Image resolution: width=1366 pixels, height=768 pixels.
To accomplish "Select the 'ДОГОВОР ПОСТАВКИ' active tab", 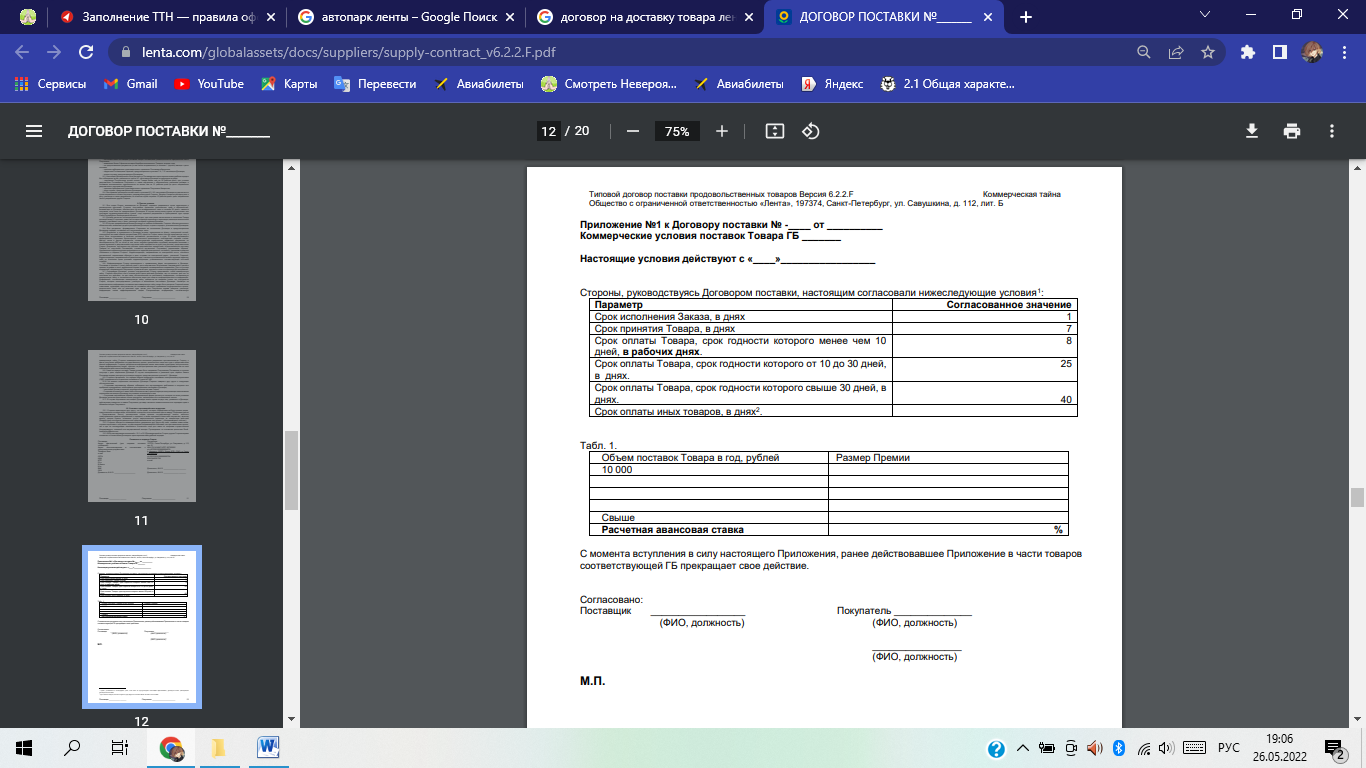I will click(883, 17).
